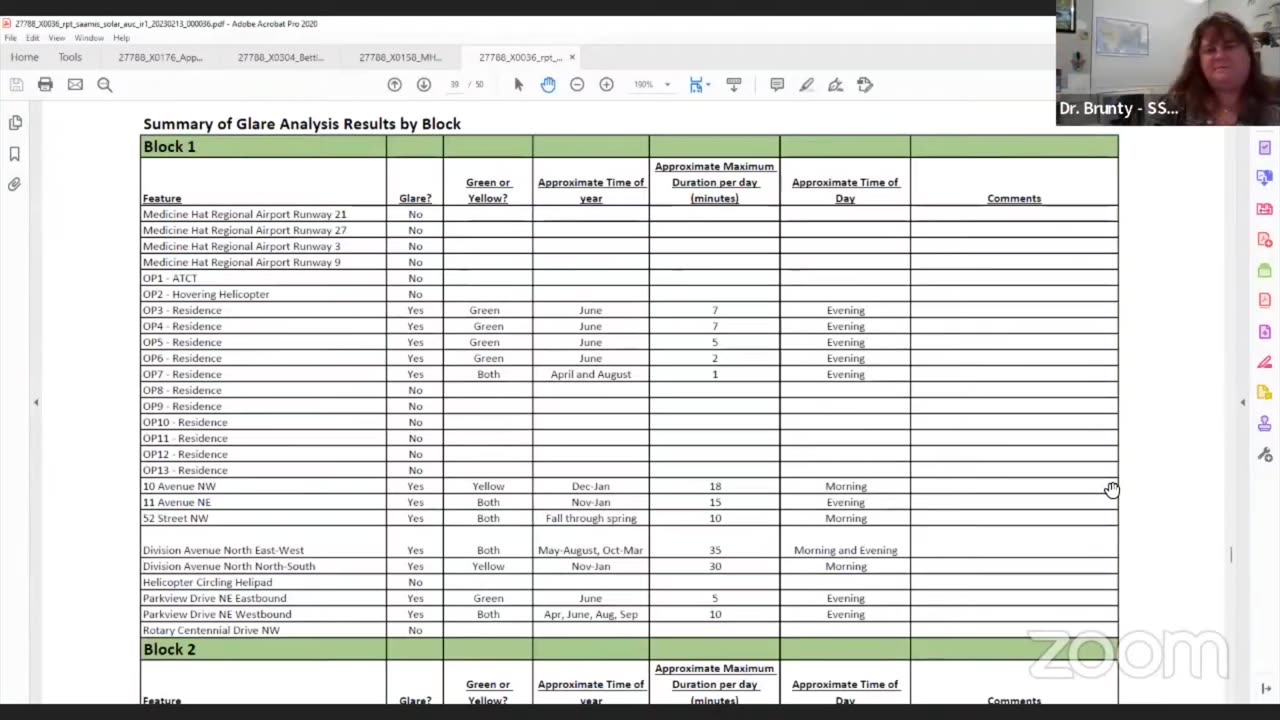The image size is (1280, 720).
Task: Switch to the 27788_X0176_App tab
Action: 160,57
